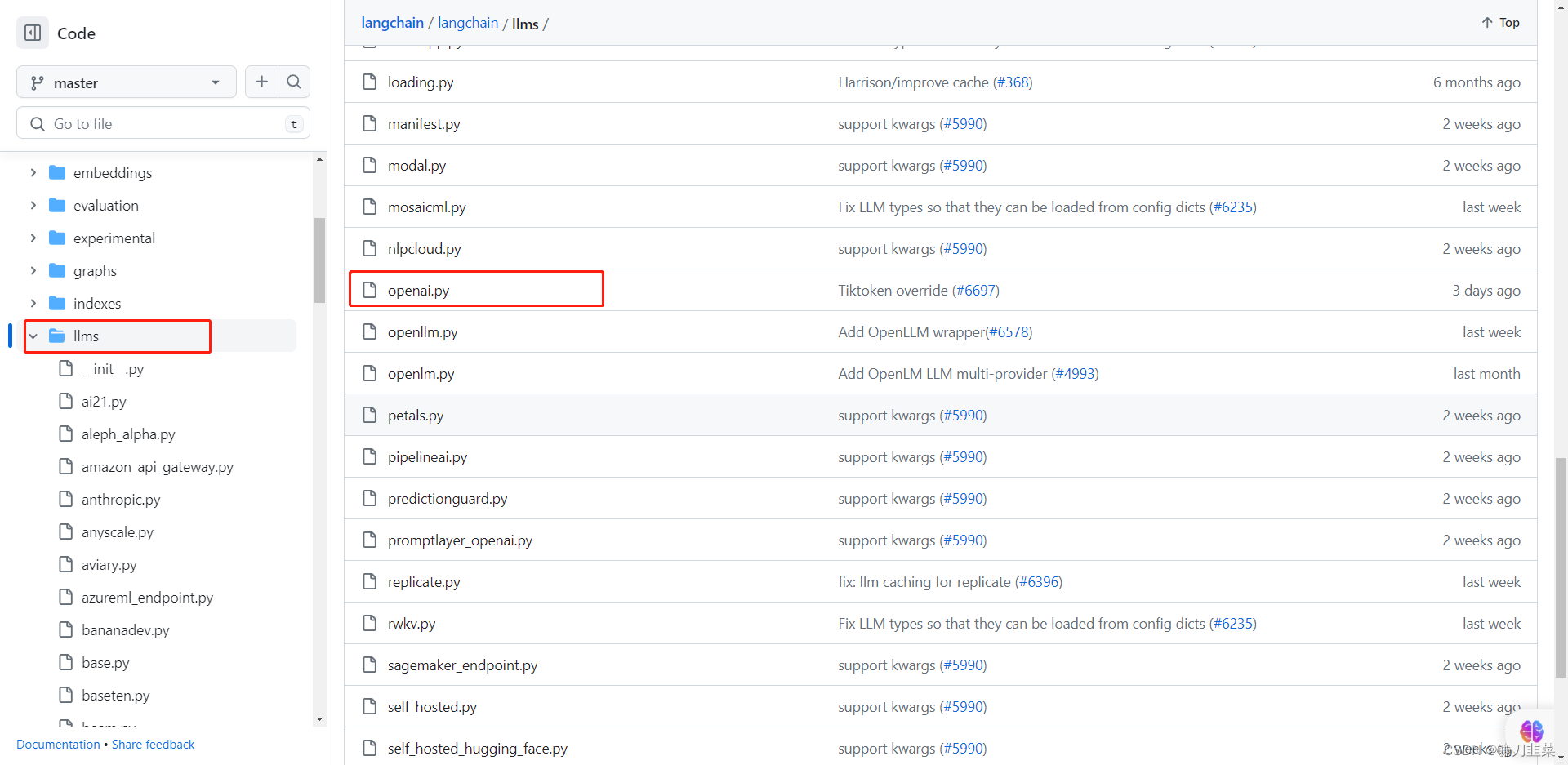1568x765 pixels.
Task: Click the file icon beside openai.py
Action: [x=369, y=290]
